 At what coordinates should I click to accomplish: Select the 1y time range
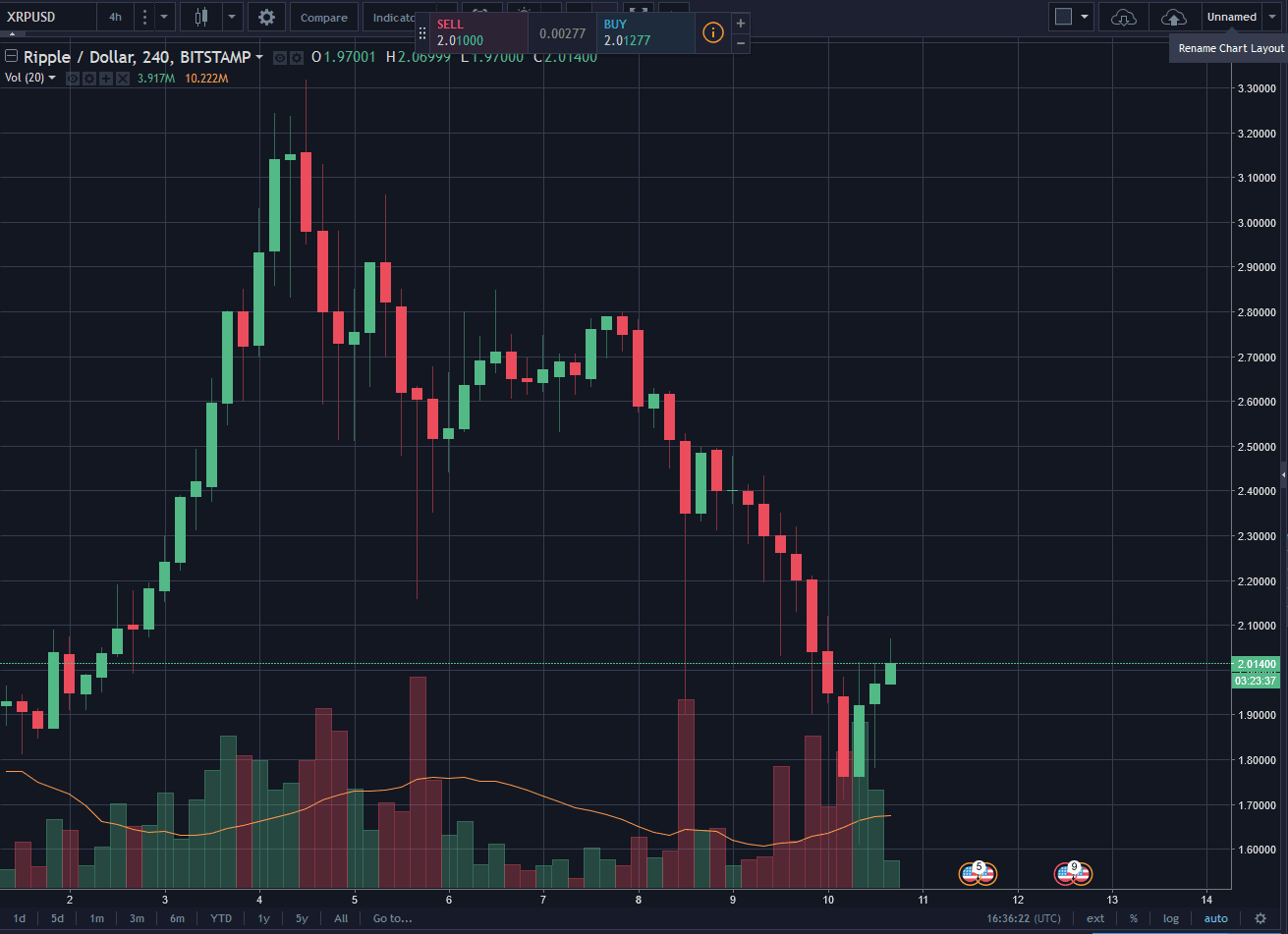(263, 918)
